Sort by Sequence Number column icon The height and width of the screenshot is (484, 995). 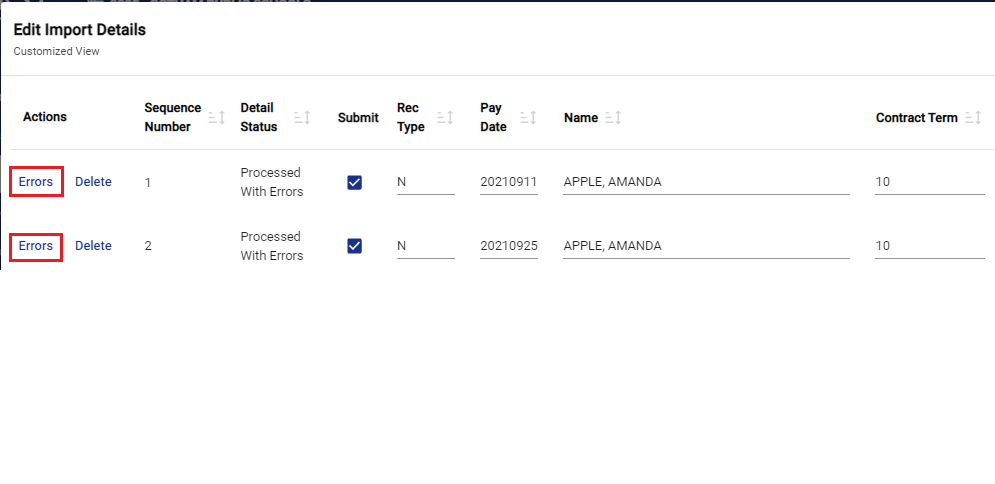point(216,118)
